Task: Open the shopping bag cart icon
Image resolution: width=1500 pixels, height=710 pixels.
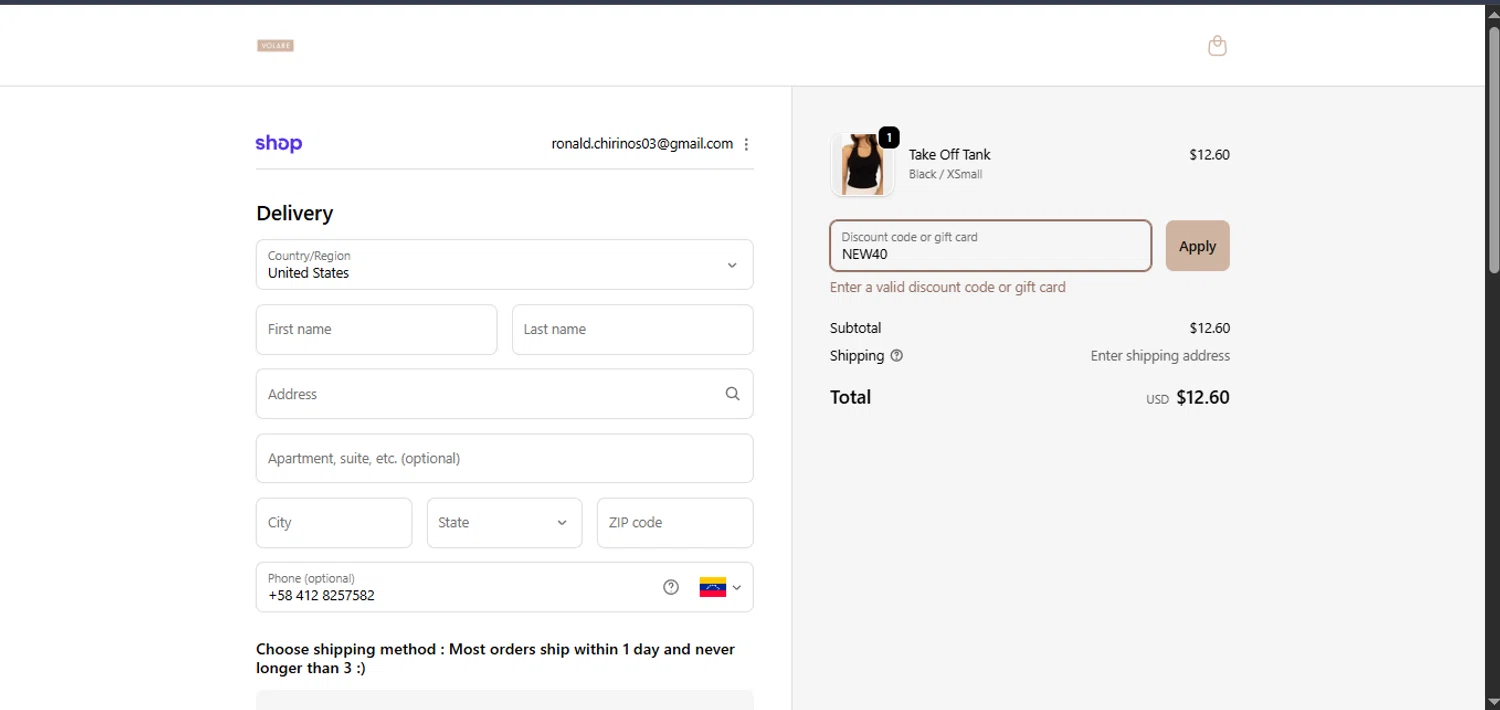Action: click(x=1217, y=45)
